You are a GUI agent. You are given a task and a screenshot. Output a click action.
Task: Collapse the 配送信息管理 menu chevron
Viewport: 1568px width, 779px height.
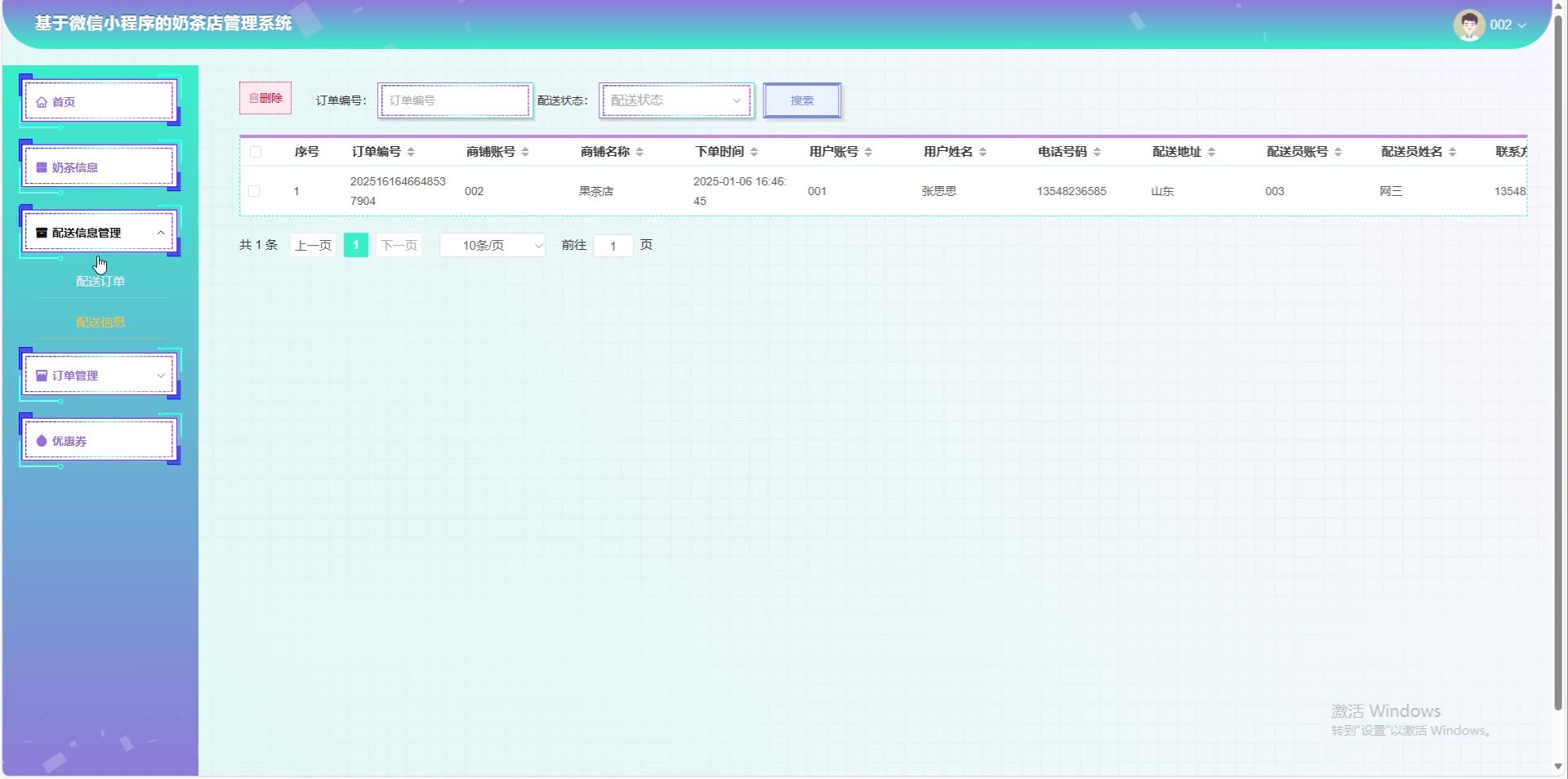[161, 233]
